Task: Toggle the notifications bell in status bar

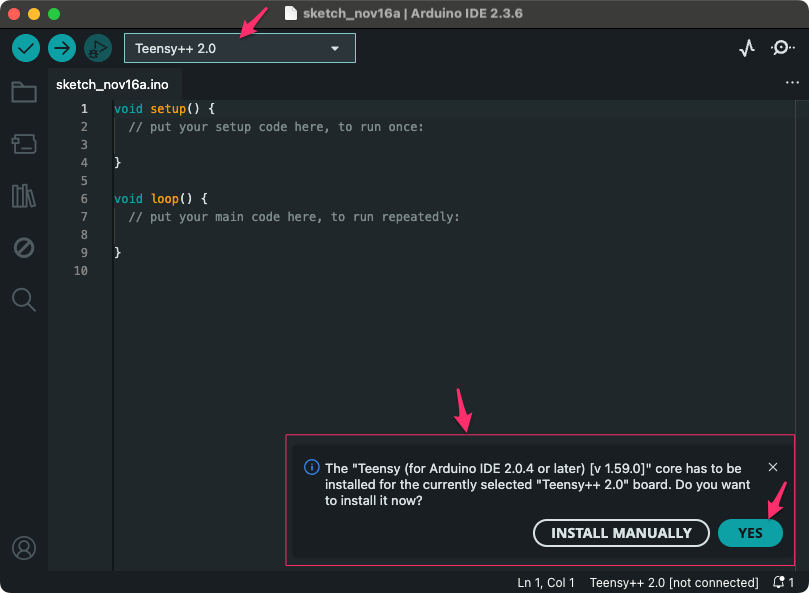Action: pos(784,582)
